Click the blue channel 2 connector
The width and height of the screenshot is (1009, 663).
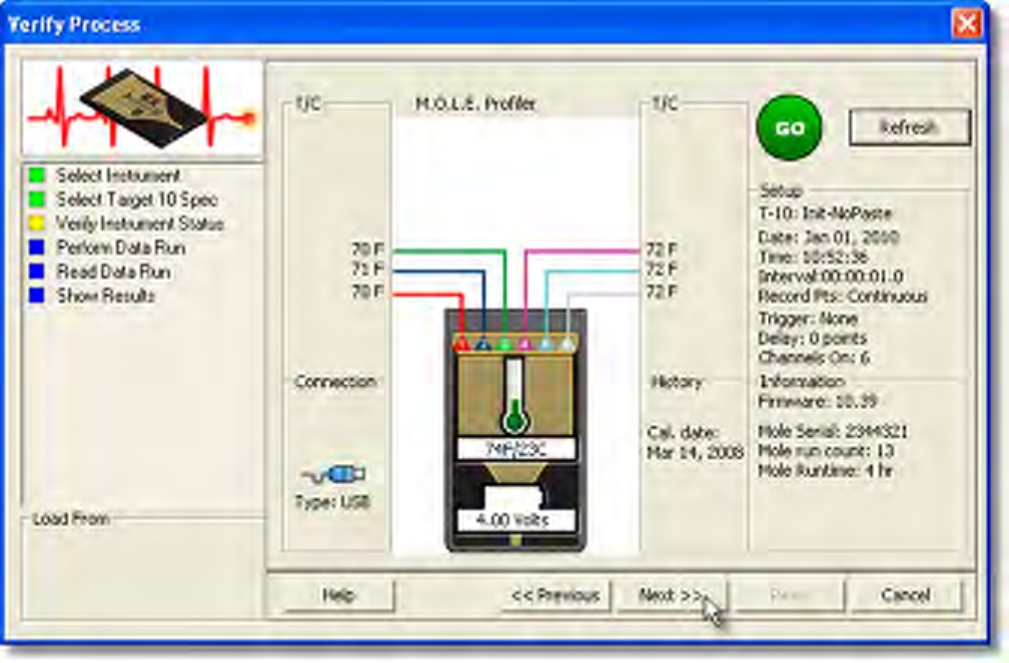coord(483,344)
